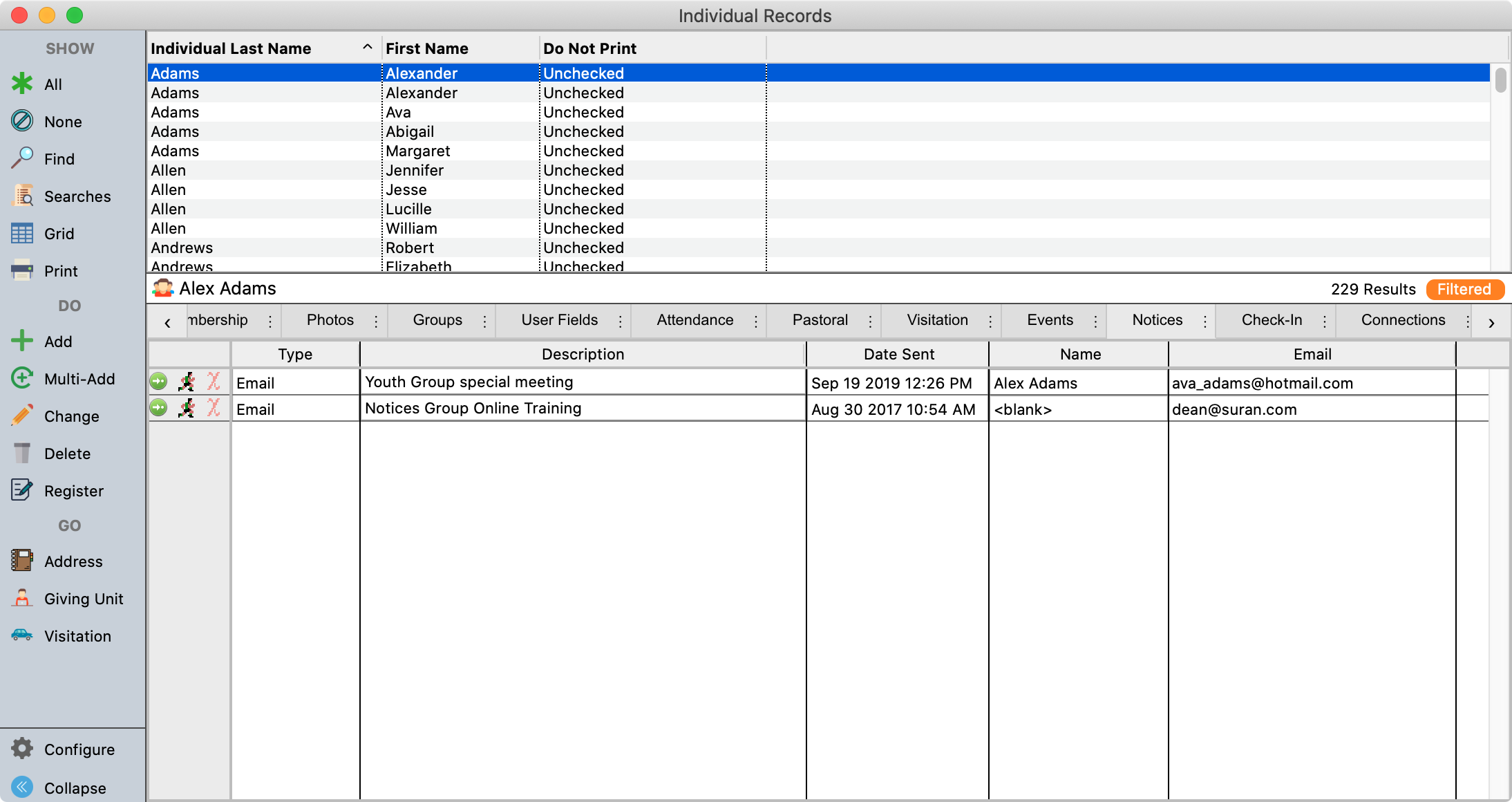The height and width of the screenshot is (802, 1512).
Task: Open the Pastoral tab
Action: tap(820, 320)
